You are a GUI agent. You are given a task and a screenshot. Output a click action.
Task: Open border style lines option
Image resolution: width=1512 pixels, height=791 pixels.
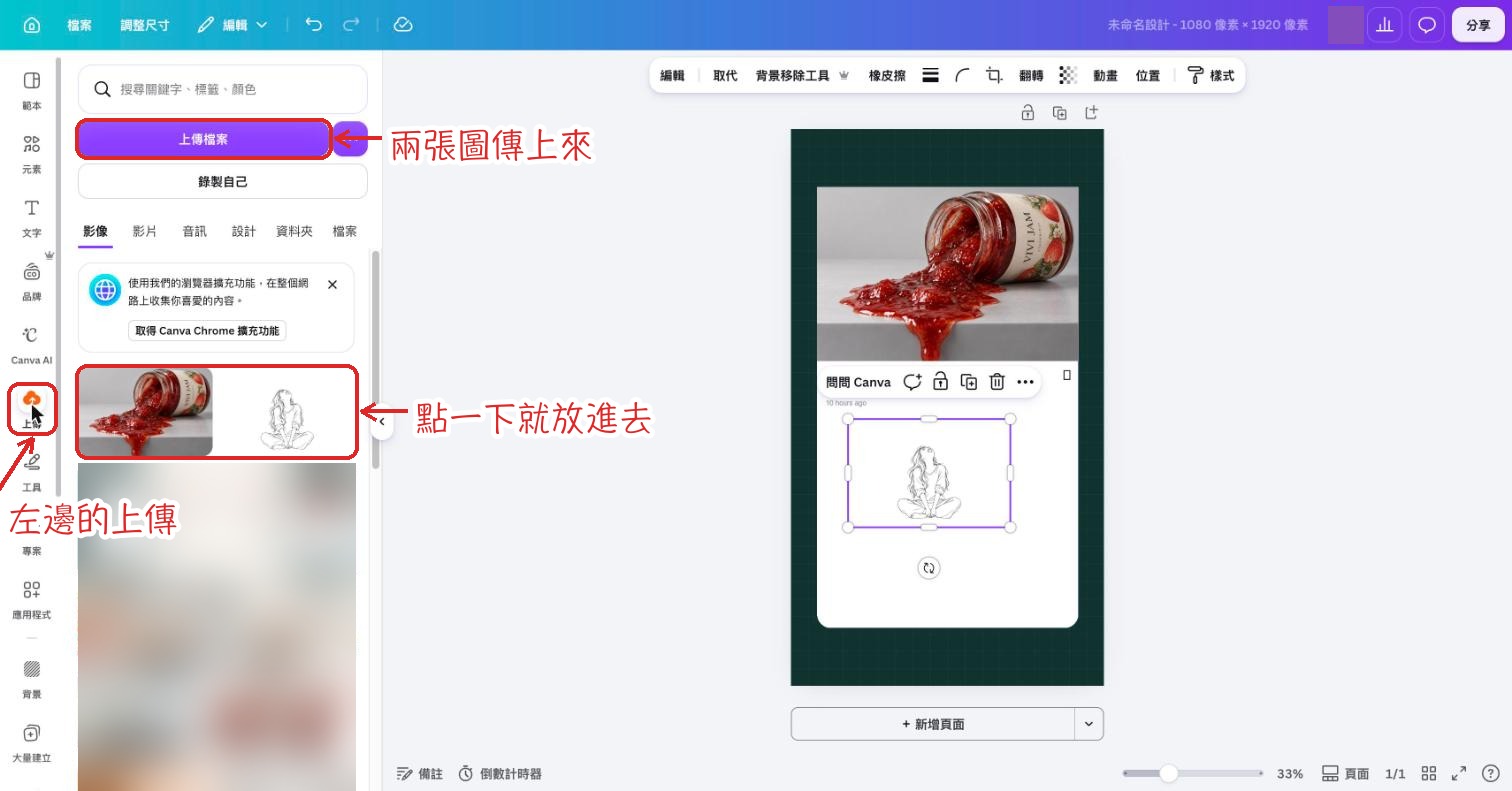930,75
